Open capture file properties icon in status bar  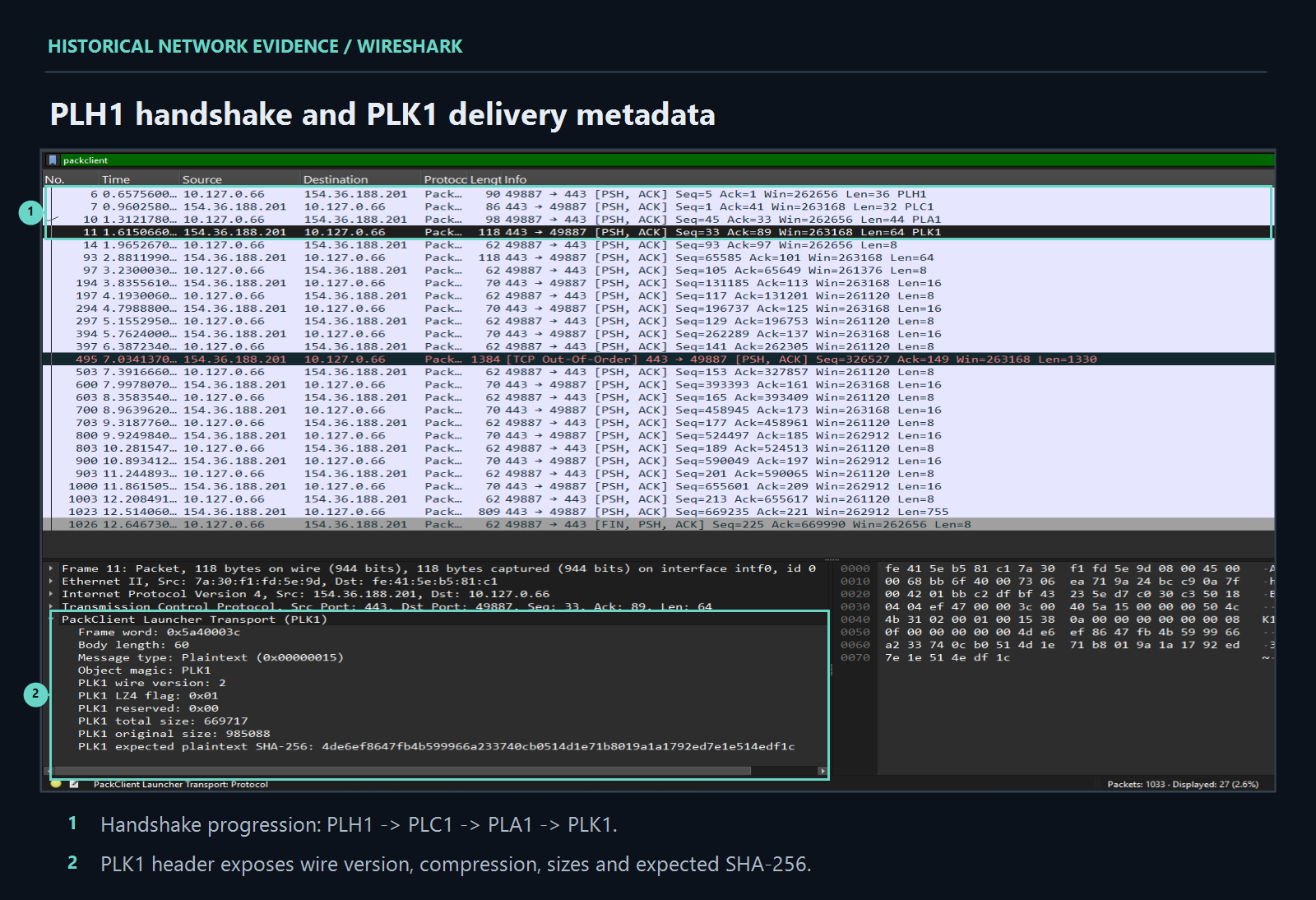75,784
